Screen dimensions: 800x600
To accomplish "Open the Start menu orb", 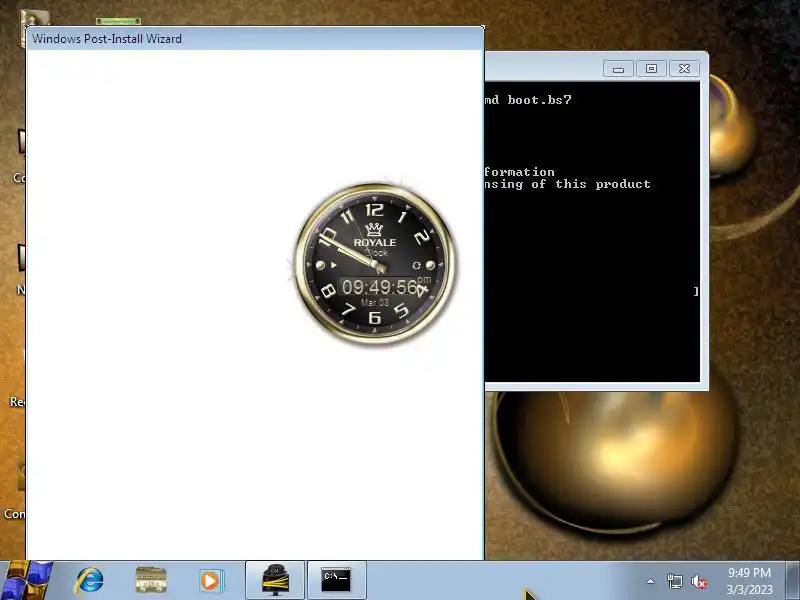I will (x=27, y=580).
